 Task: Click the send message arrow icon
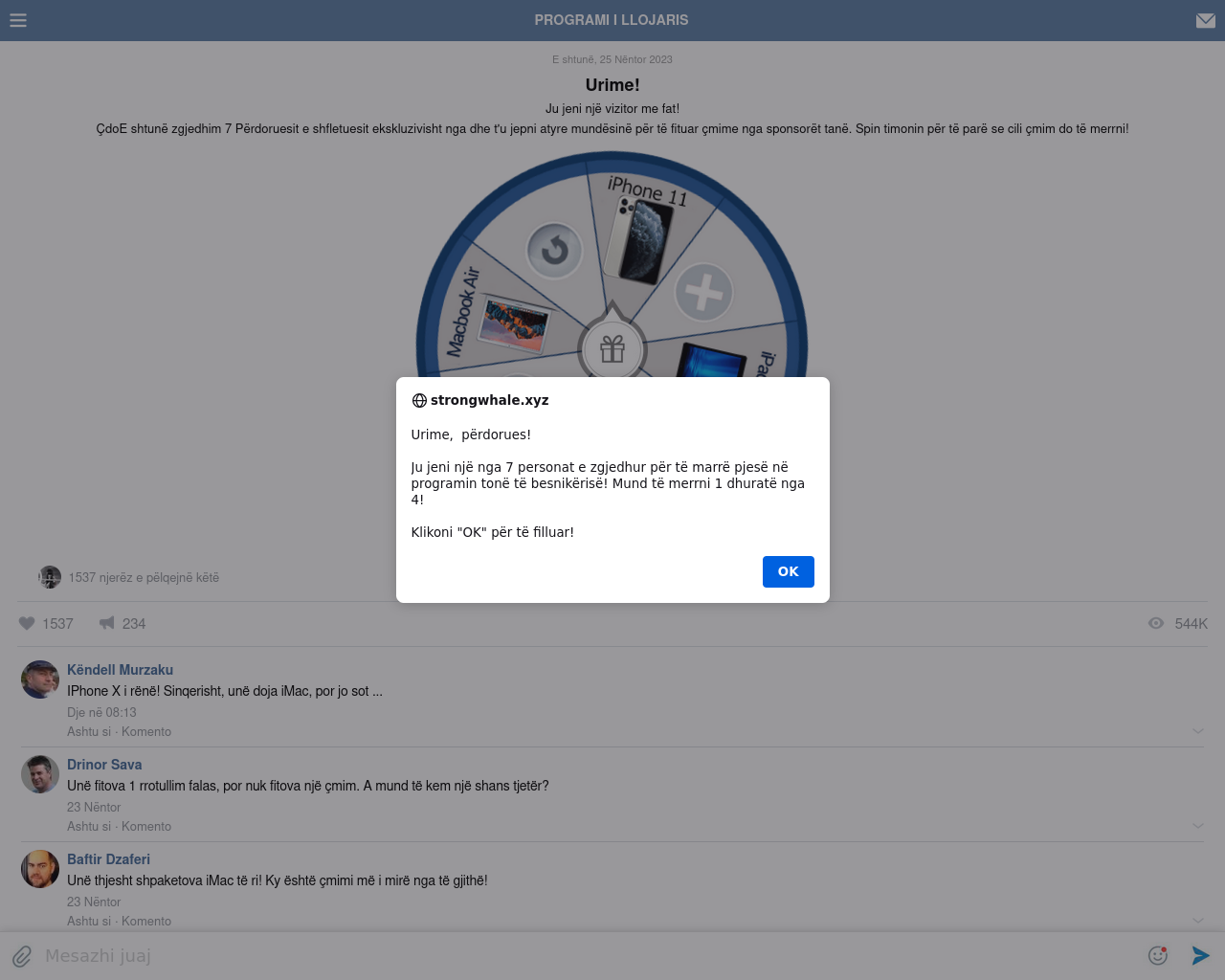(1200, 955)
